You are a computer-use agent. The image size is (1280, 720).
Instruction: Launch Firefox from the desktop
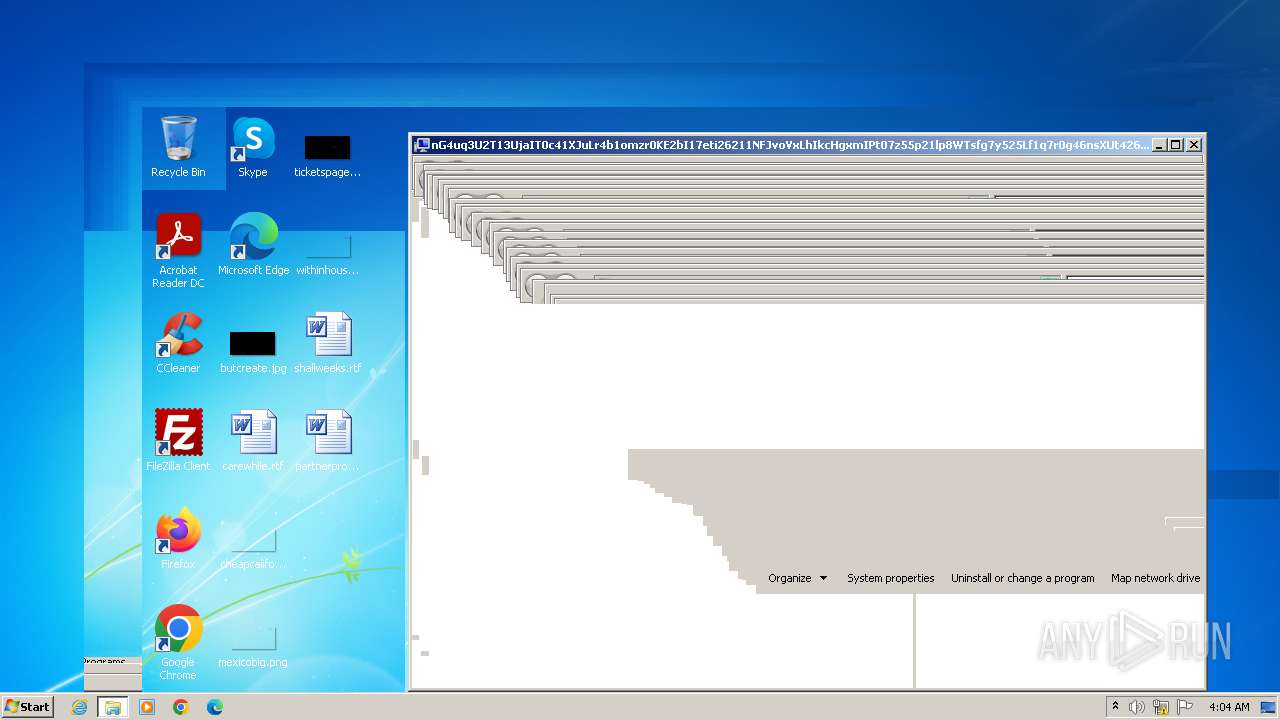click(x=178, y=539)
